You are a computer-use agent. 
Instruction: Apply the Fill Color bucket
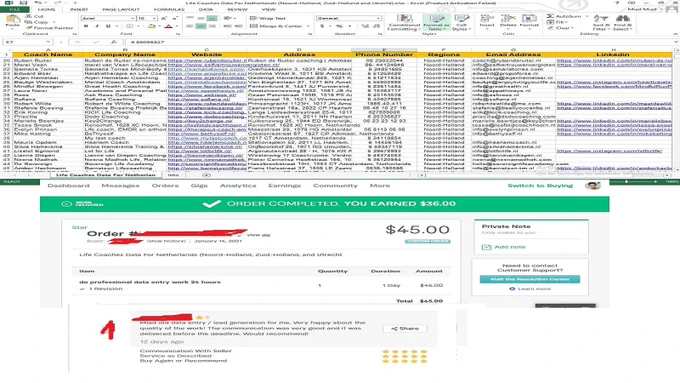point(151,26)
